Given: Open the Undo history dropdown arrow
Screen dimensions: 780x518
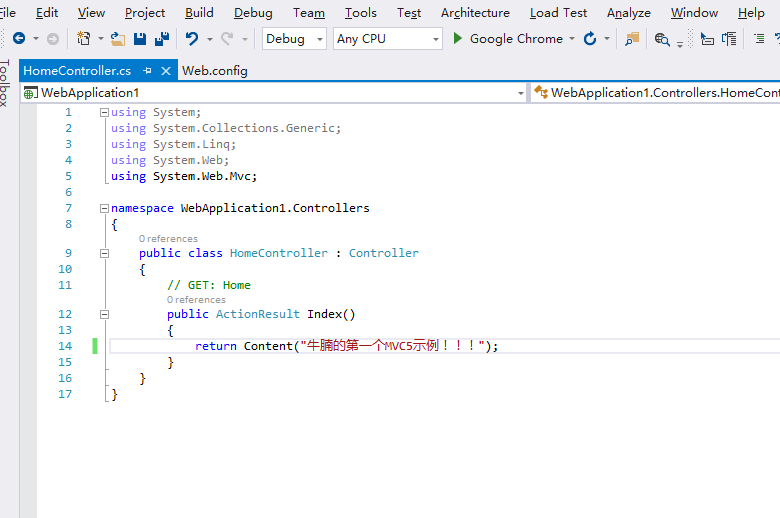Looking at the screenshot, I should tap(210, 39).
